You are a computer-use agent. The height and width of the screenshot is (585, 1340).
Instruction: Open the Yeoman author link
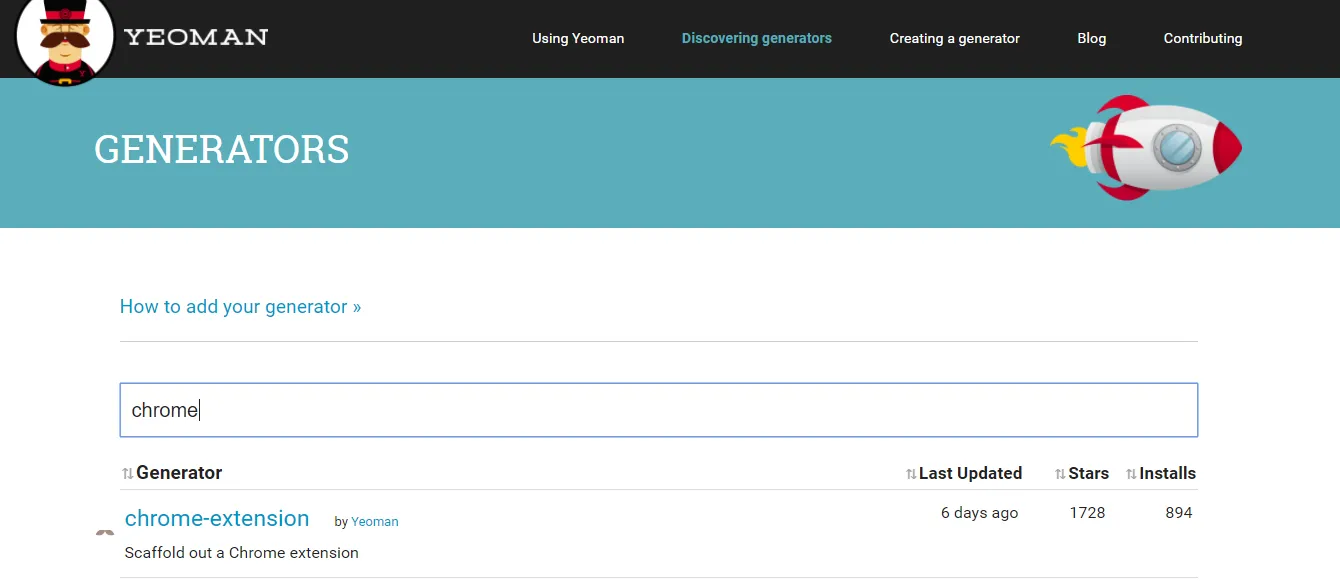375,522
